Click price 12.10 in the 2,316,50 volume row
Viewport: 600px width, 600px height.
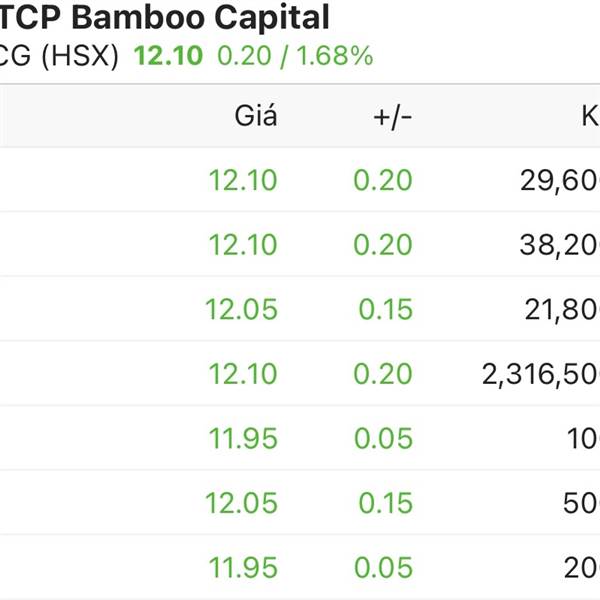(243, 374)
